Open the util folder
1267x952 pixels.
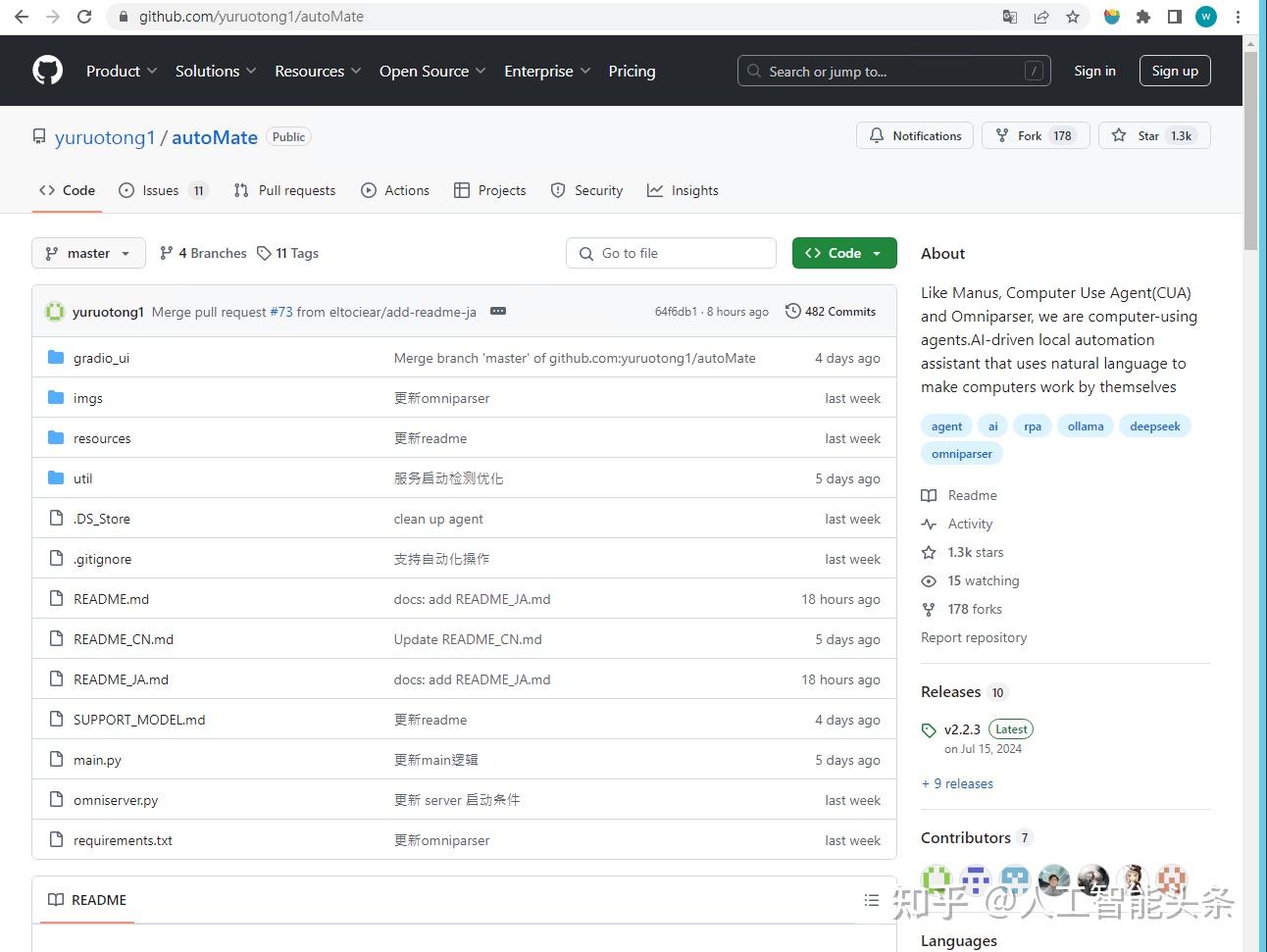(83, 478)
